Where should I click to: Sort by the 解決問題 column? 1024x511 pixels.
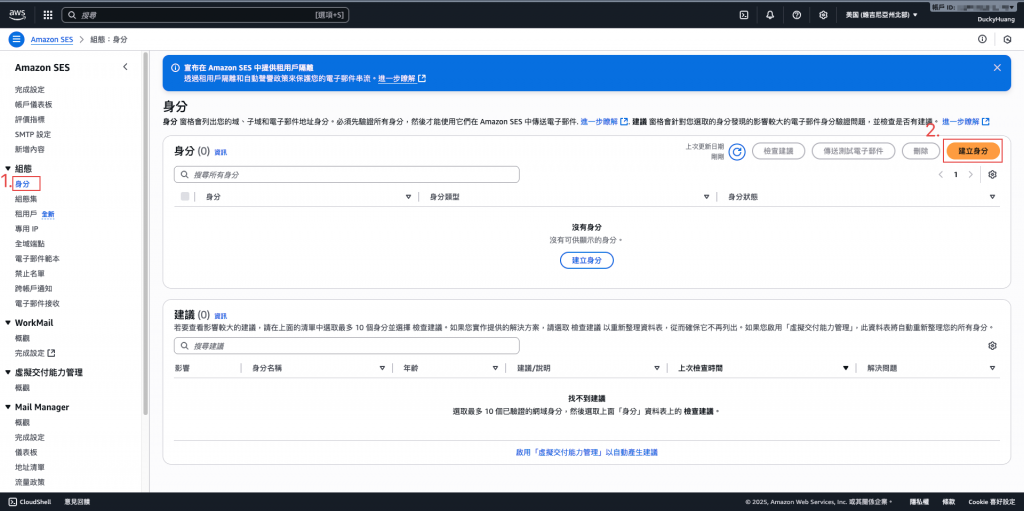(x=992, y=368)
